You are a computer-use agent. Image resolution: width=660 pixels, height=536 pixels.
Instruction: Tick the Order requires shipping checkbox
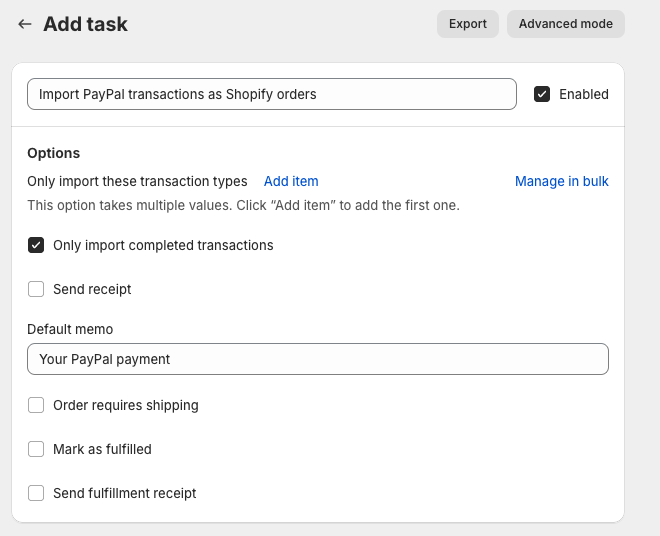click(36, 405)
